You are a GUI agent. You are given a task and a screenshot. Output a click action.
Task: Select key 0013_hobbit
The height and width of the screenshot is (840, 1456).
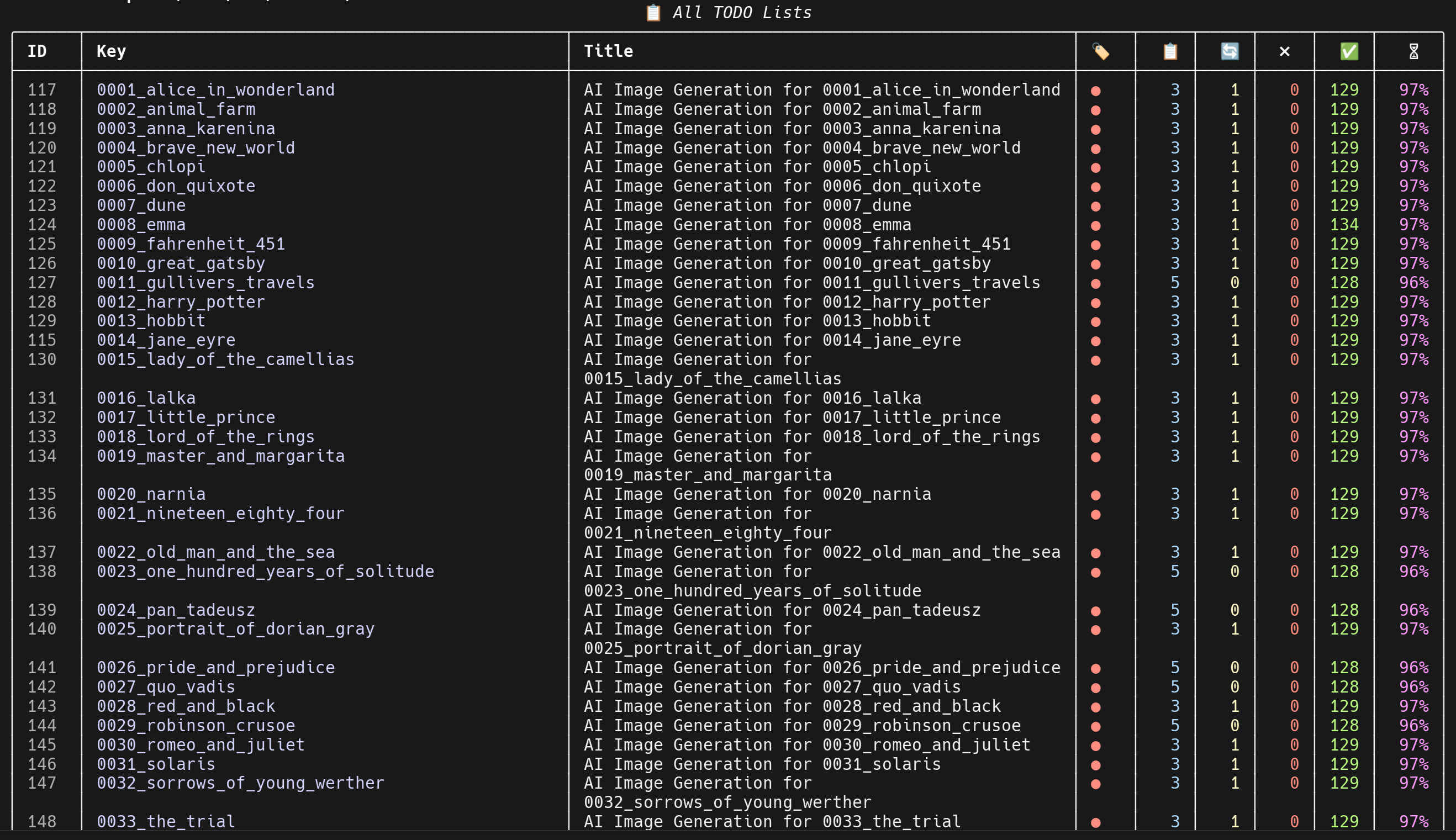point(151,321)
